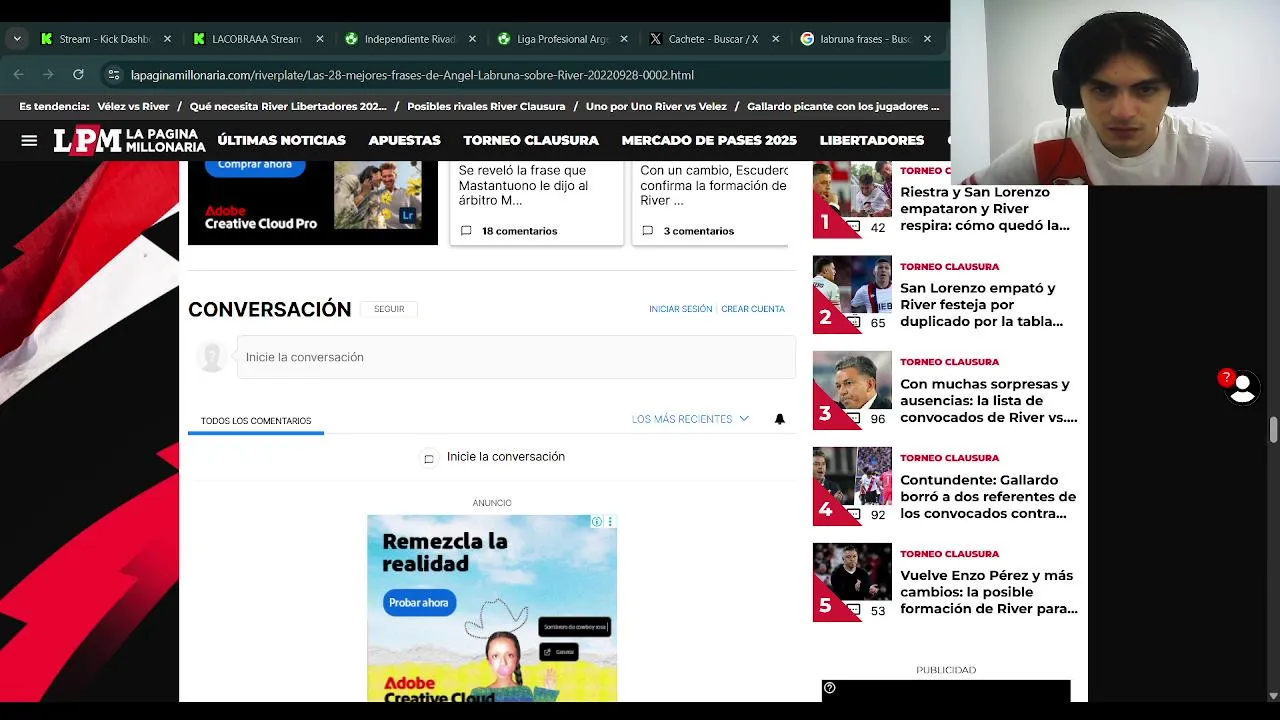Open Posibles rivales River Clausura trending link
This screenshot has height=720, width=1280.
pos(486,106)
